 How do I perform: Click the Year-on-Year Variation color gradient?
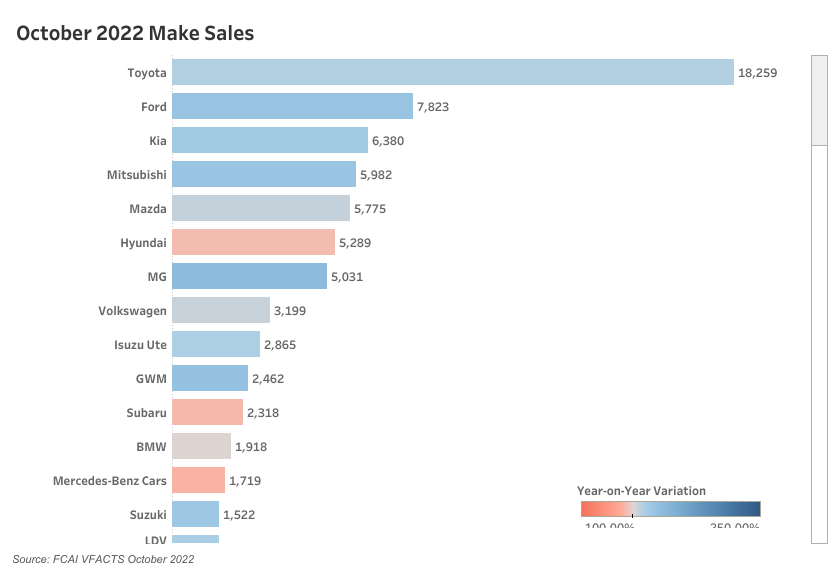click(x=670, y=508)
